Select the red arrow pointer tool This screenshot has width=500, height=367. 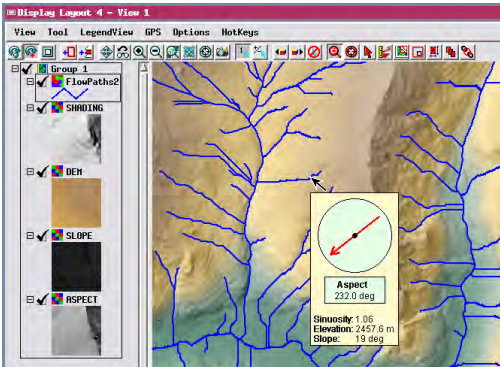point(368,52)
